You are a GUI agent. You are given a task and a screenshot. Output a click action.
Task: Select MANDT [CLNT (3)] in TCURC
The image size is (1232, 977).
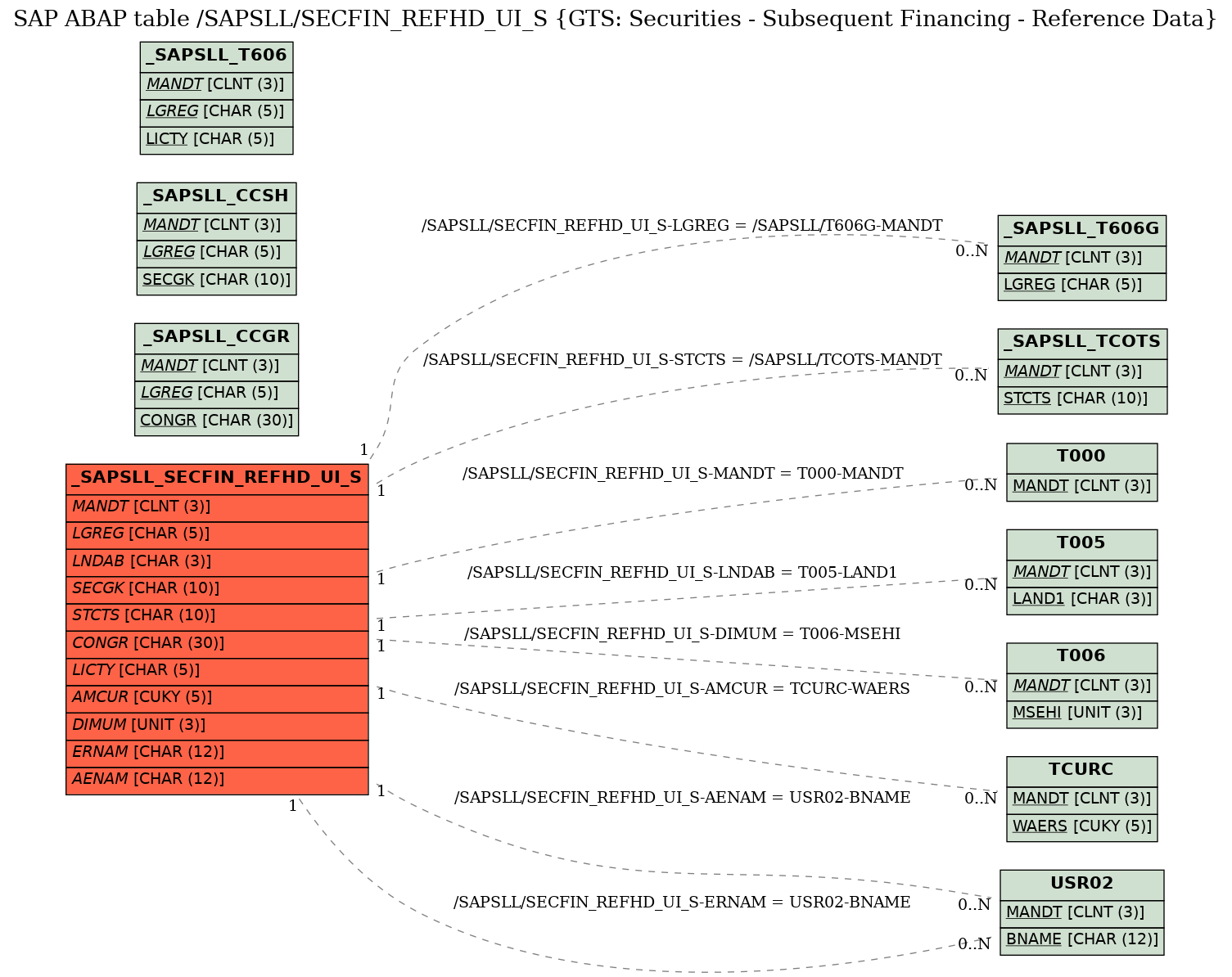tap(1081, 799)
